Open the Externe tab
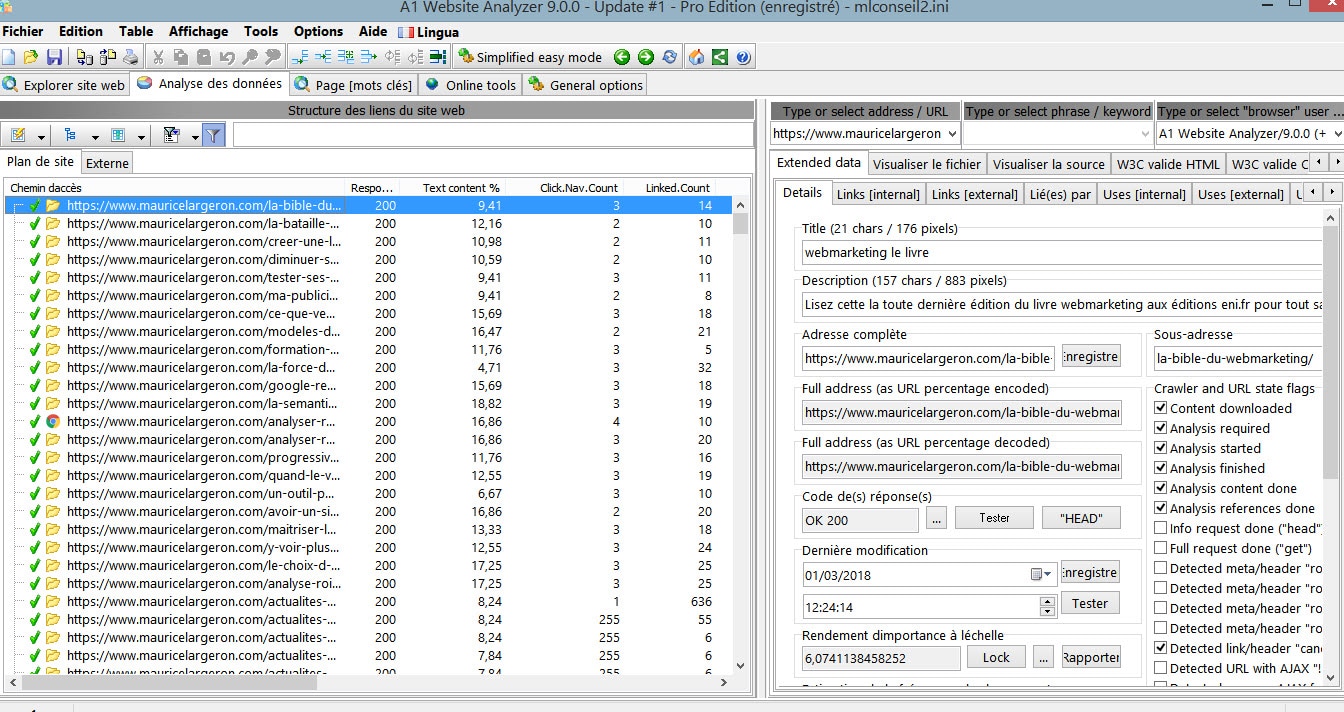Viewport: 1344px width, 712px height. coord(106,162)
